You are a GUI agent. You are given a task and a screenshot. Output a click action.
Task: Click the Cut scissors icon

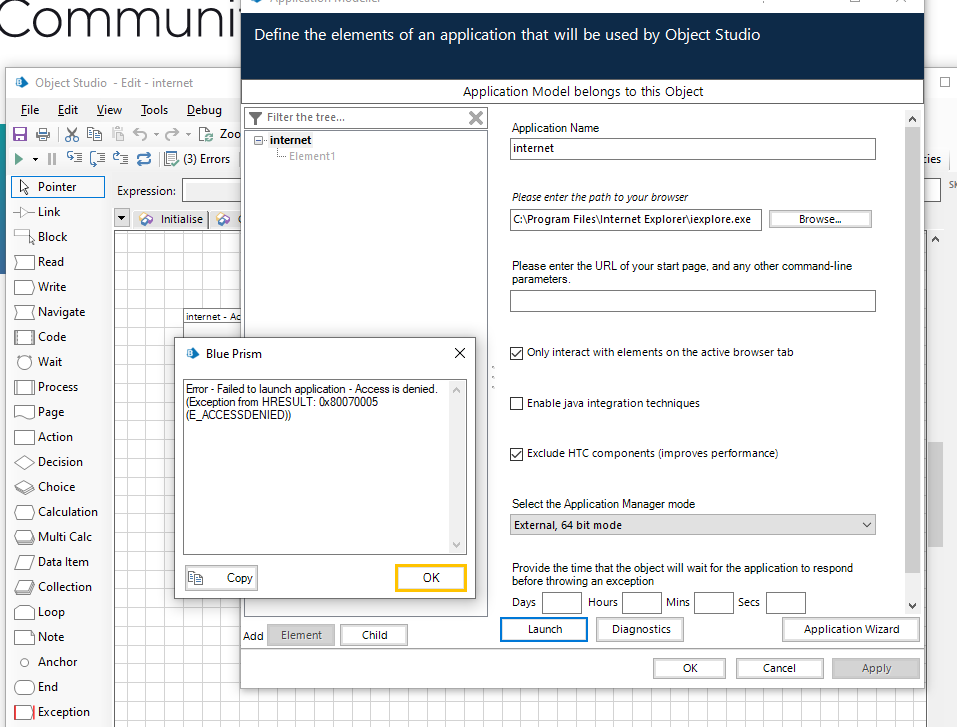click(72, 134)
